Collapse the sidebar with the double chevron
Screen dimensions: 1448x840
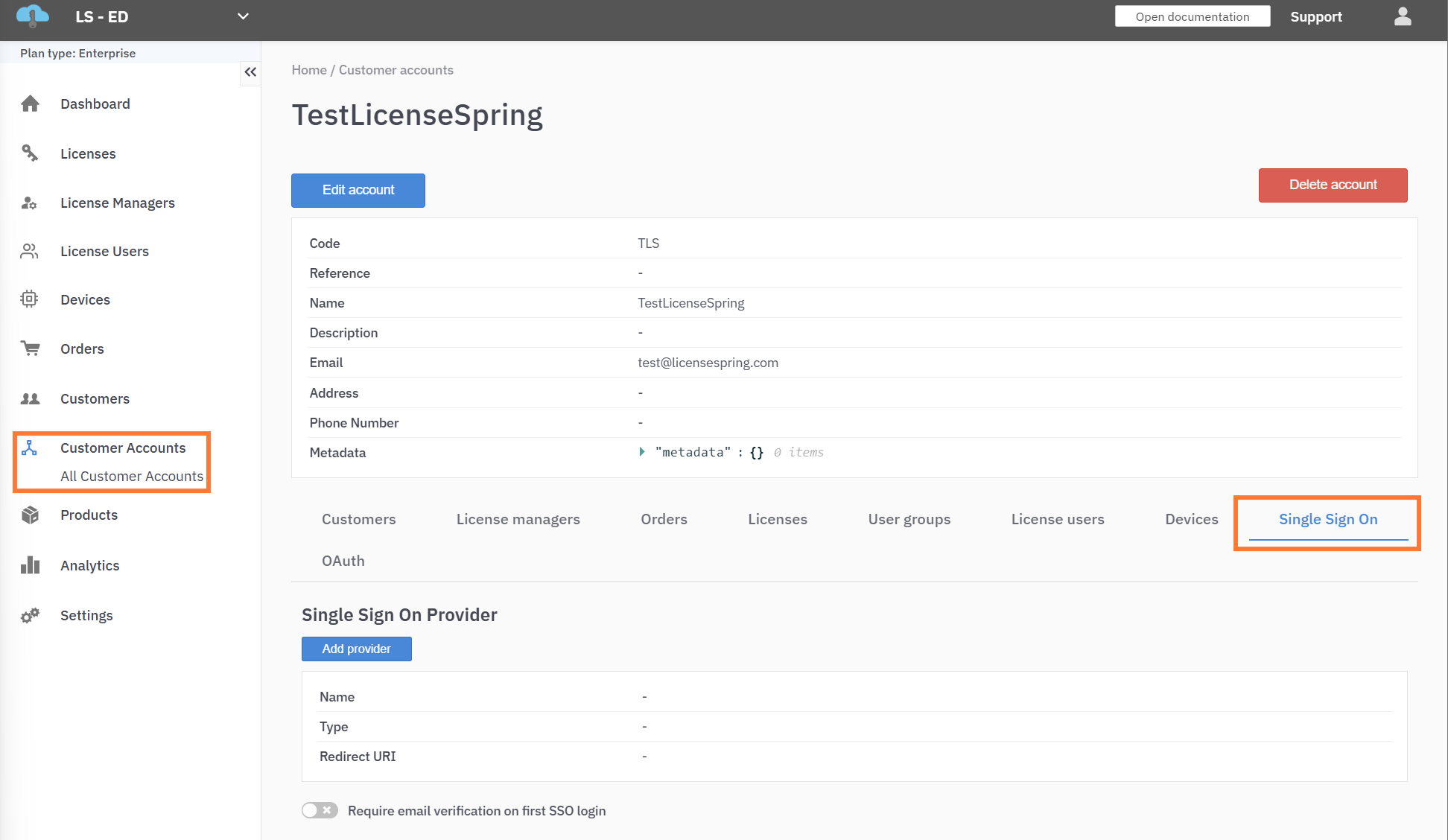tap(250, 72)
